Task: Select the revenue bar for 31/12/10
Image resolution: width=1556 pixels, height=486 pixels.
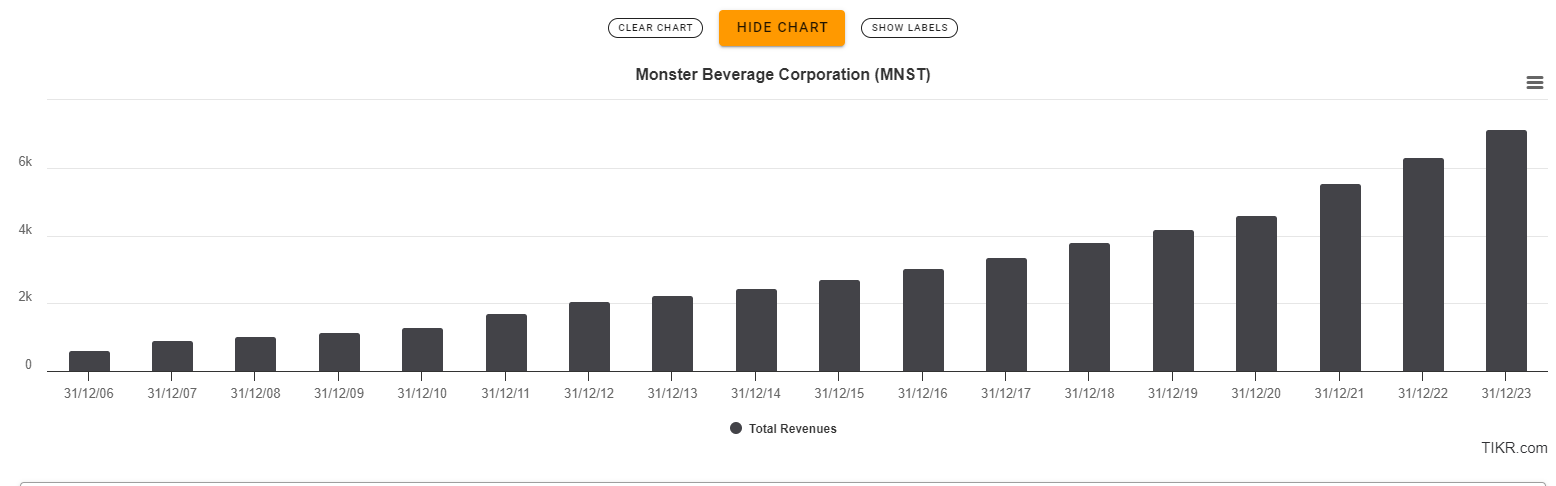Action: (423, 350)
